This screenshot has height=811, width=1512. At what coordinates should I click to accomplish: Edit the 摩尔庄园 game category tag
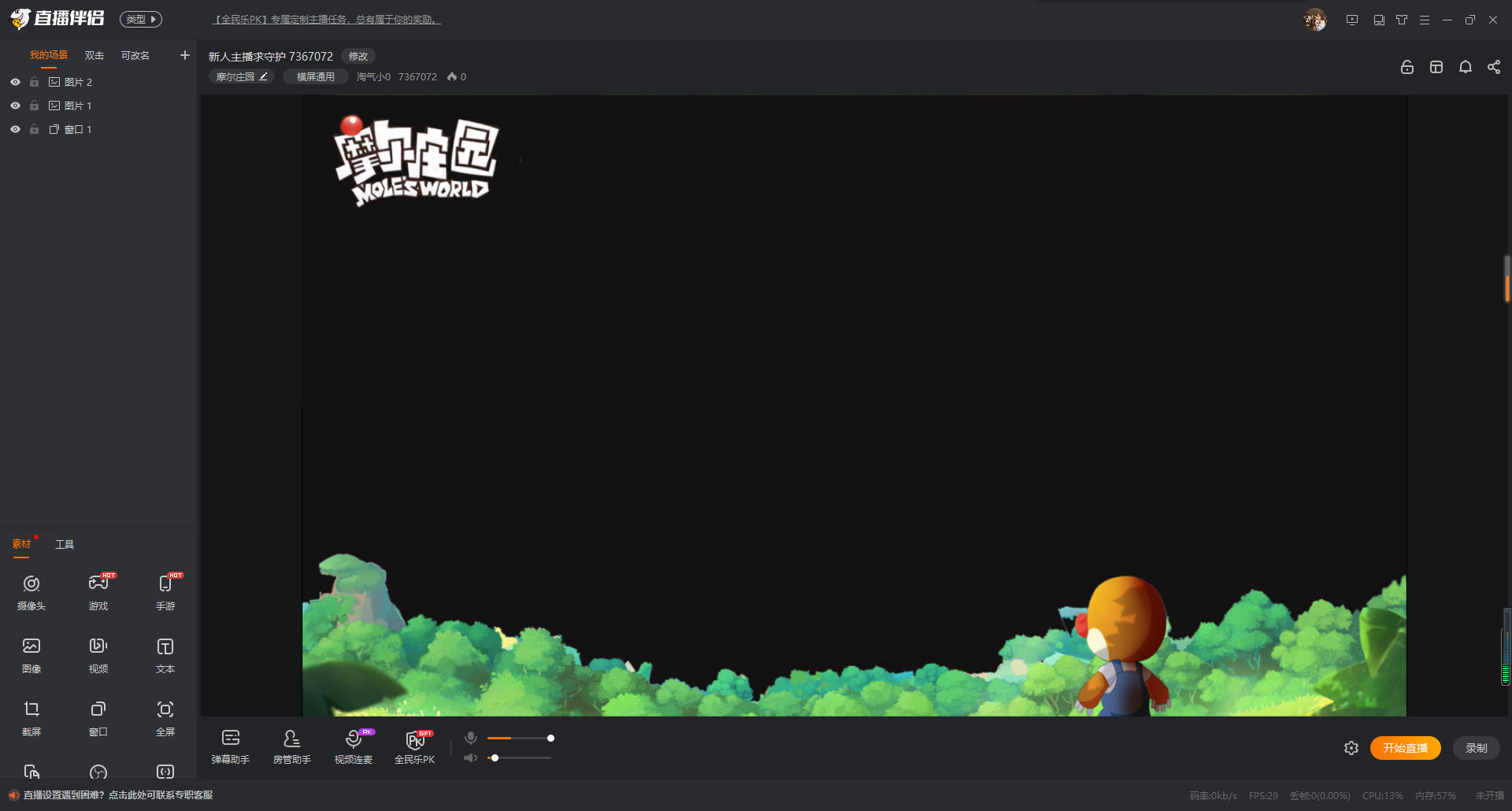tap(242, 76)
